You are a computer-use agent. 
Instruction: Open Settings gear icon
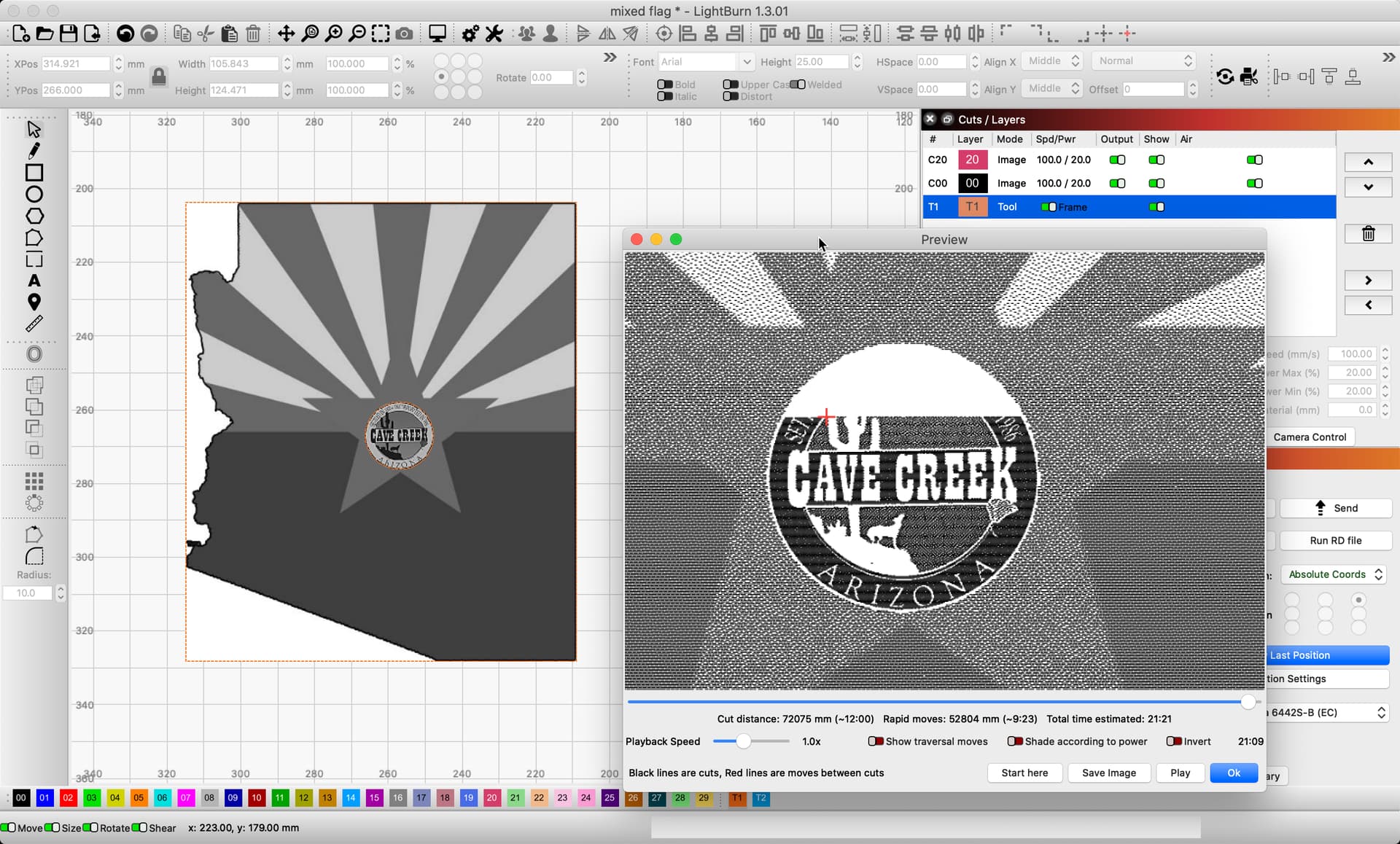point(470,34)
